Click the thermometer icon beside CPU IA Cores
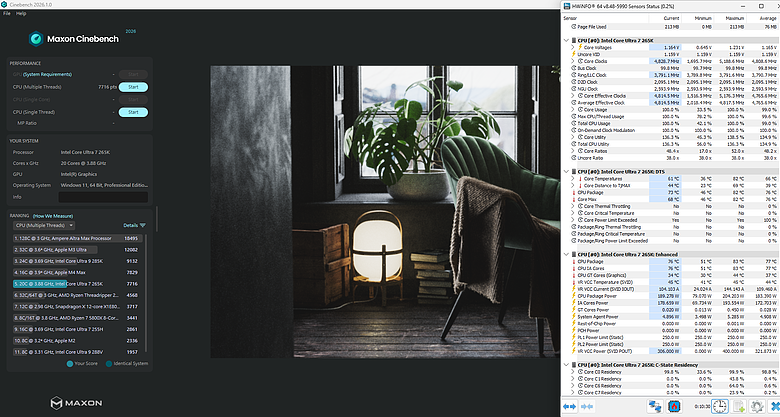This screenshot has height=417, width=780. (x=574, y=268)
